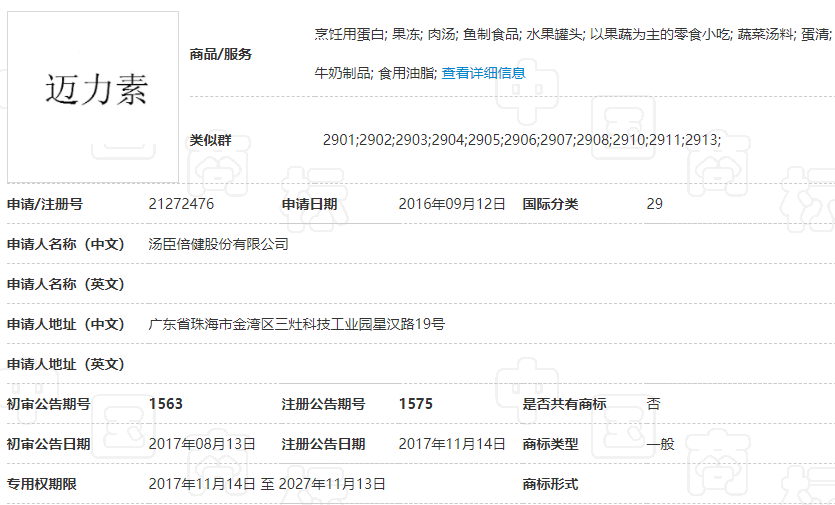Select applicant name 汤臣倍健股份有限公司
Viewport: 835px width, 505px height.
point(218,244)
